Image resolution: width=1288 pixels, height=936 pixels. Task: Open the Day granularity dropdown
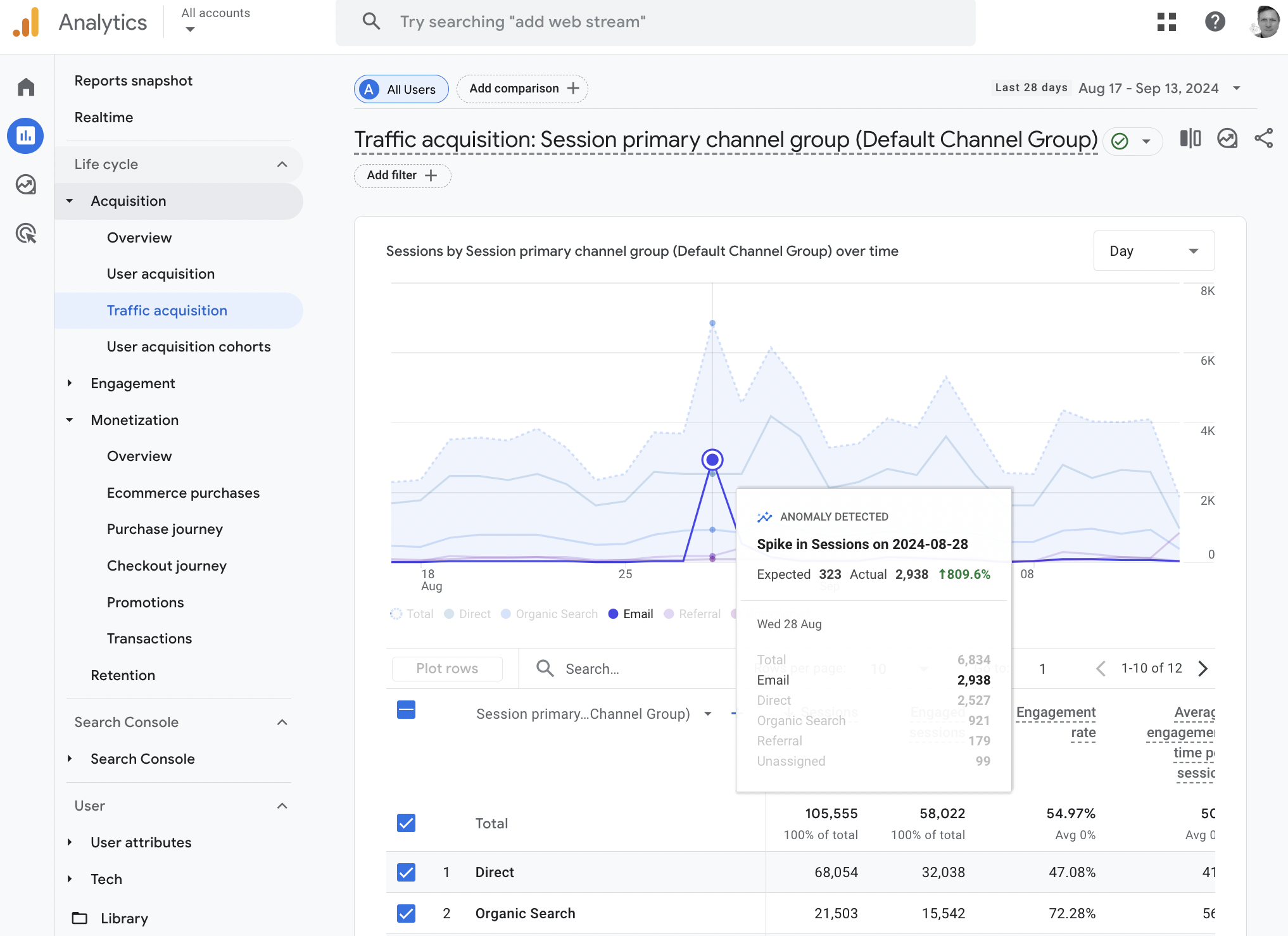coord(1154,251)
